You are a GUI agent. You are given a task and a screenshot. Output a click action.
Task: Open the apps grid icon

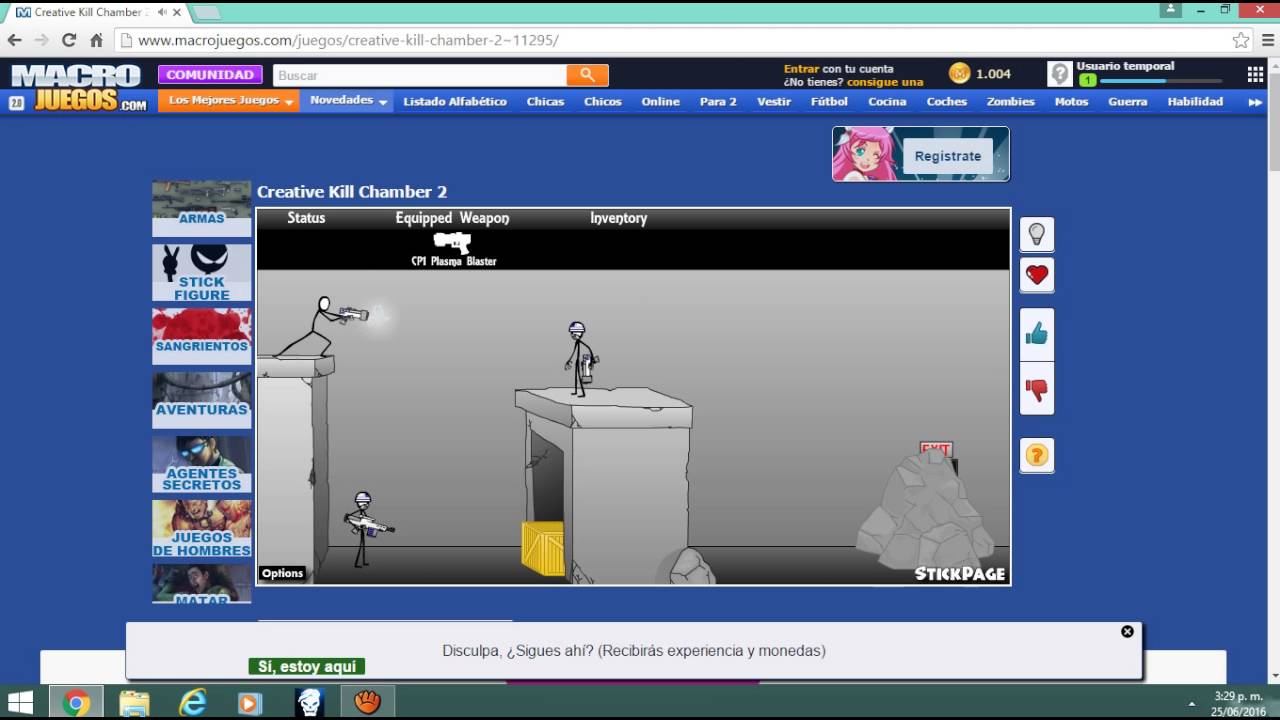tap(1255, 74)
